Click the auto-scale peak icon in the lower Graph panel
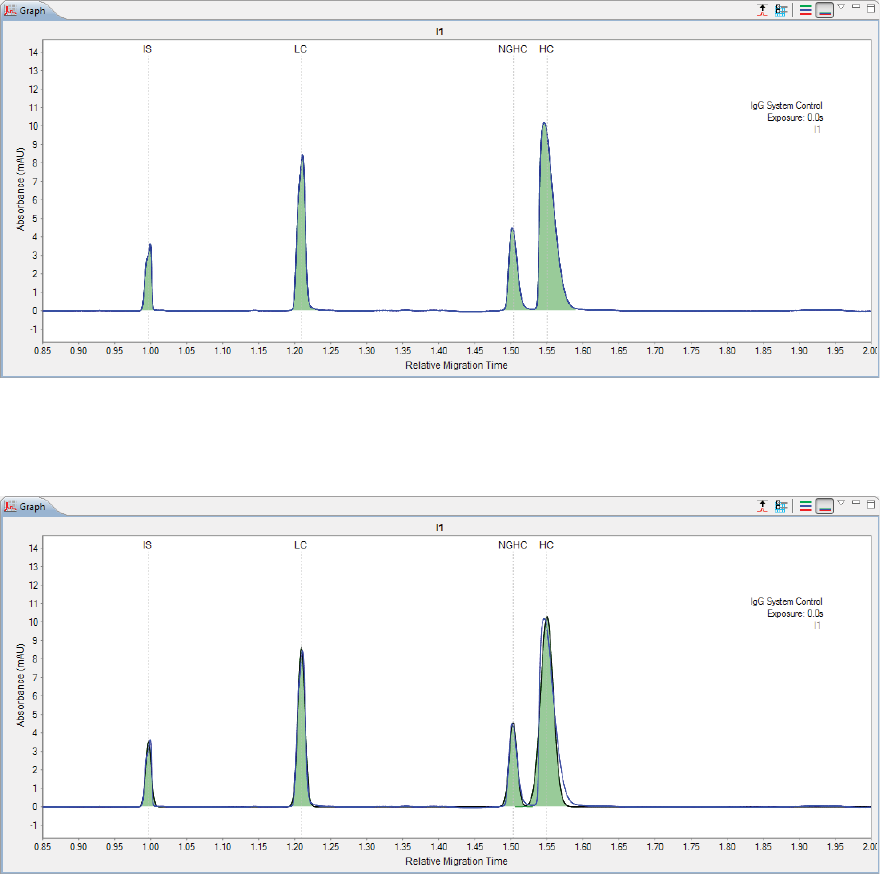 click(x=762, y=506)
